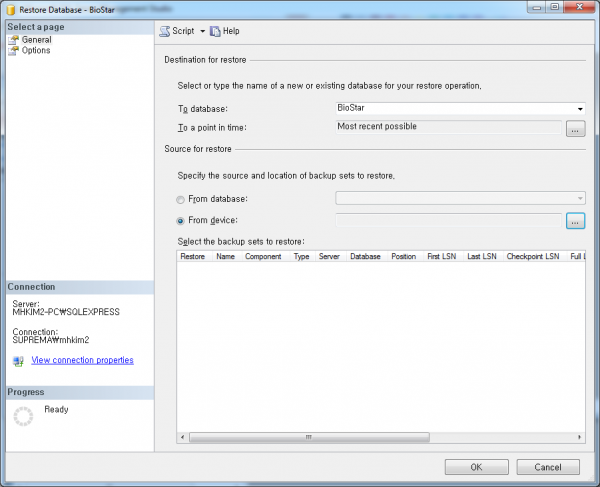The image size is (600, 487).
Task: Expand the To database dropdown
Action: click(580, 108)
